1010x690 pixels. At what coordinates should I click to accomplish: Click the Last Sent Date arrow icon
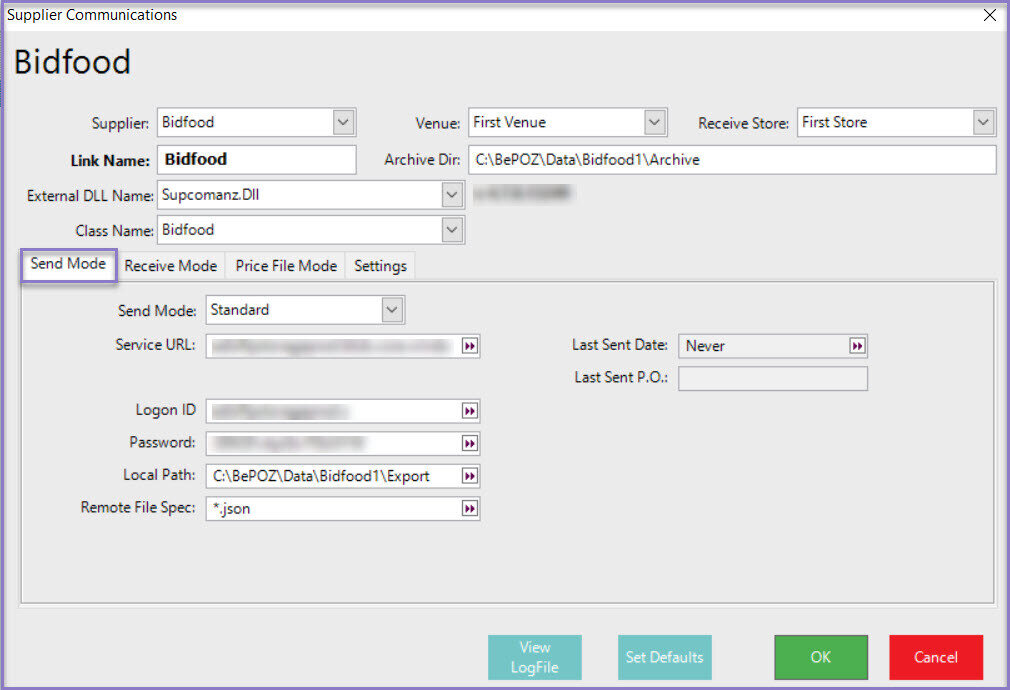(x=857, y=346)
